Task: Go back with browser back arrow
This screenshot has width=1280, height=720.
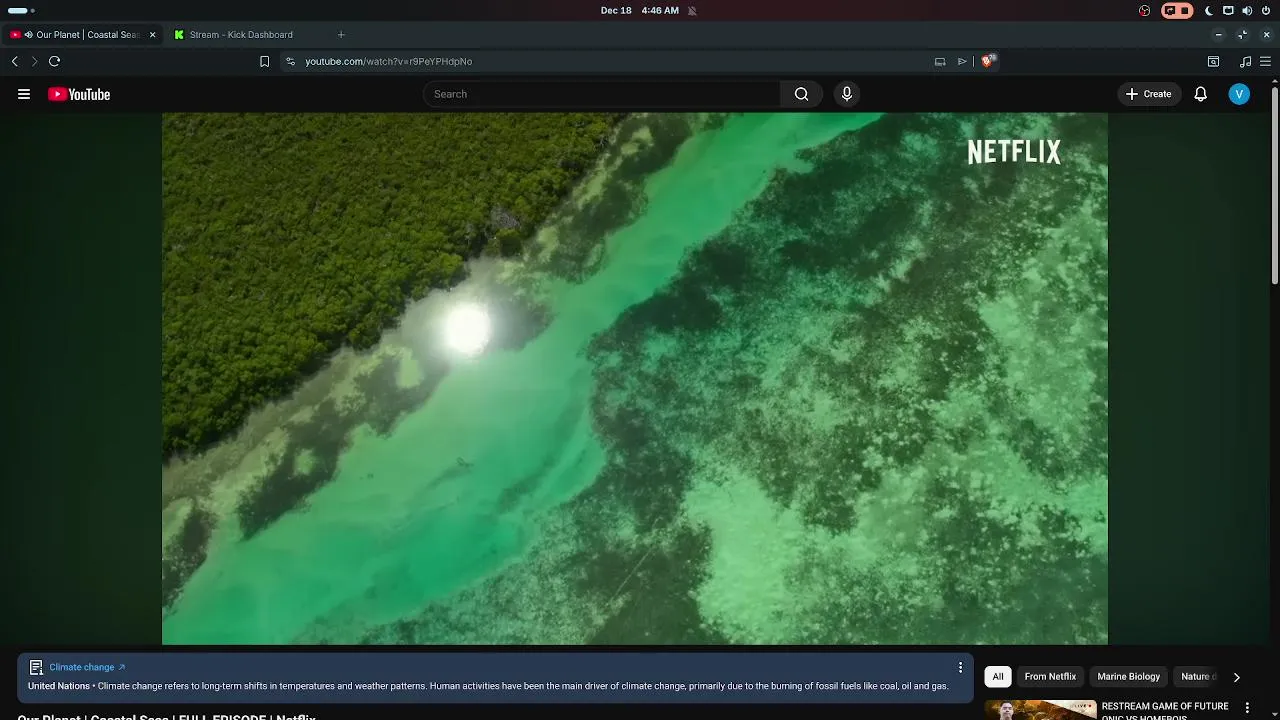Action: [14, 61]
